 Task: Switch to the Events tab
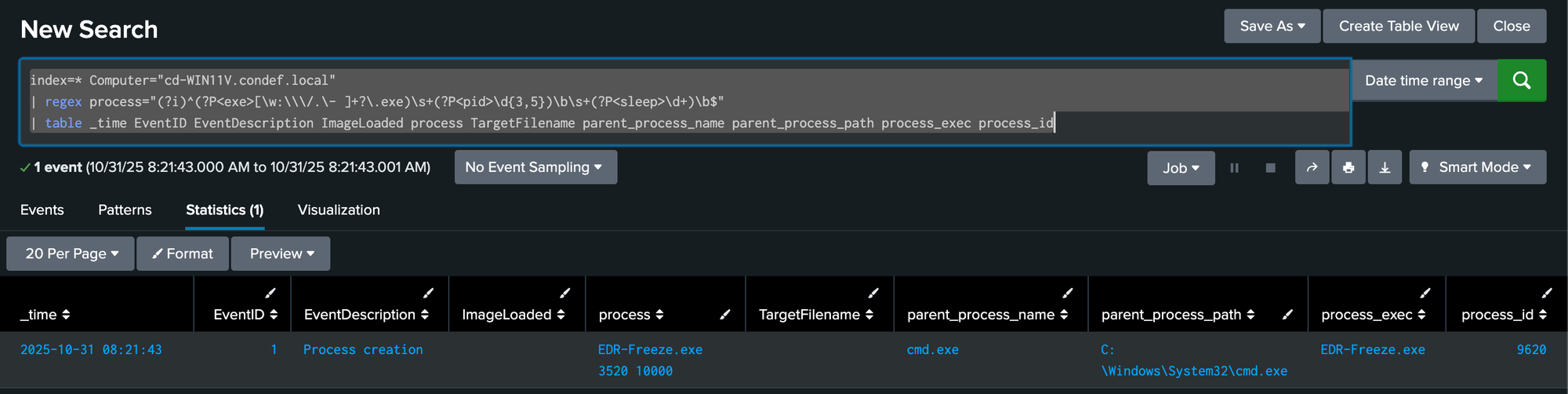tap(42, 210)
